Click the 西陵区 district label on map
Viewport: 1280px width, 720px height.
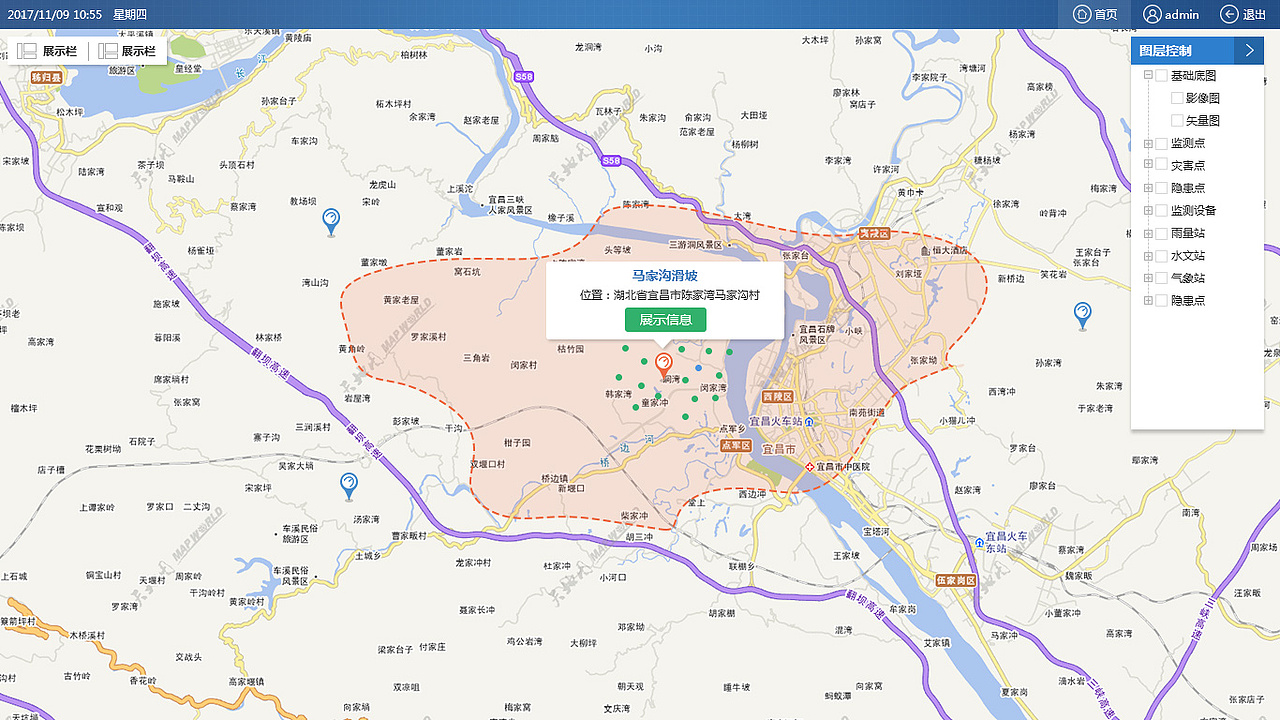[777, 397]
